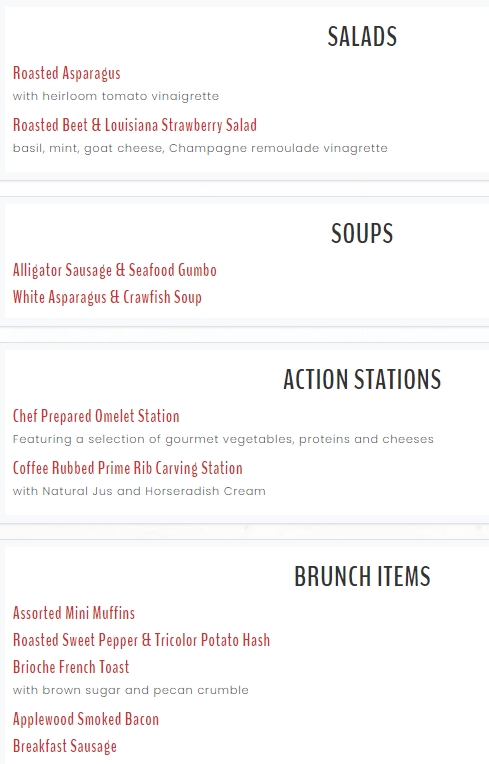Open the Alligator Sausage & Seafood Gumbo item
The height and width of the screenshot is (764, 489).
pos(115,270)
